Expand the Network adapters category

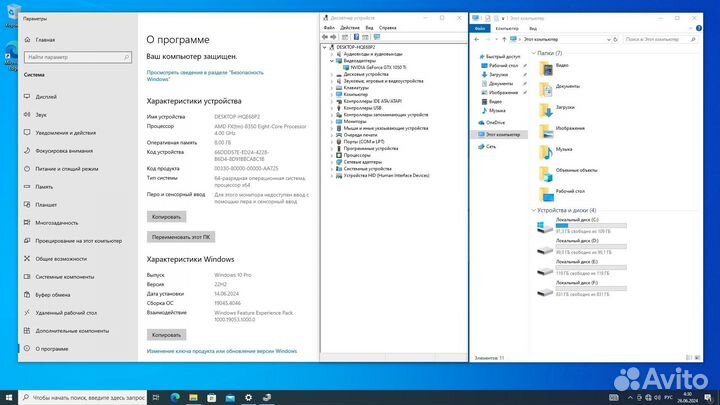click(x=332, y=162)
